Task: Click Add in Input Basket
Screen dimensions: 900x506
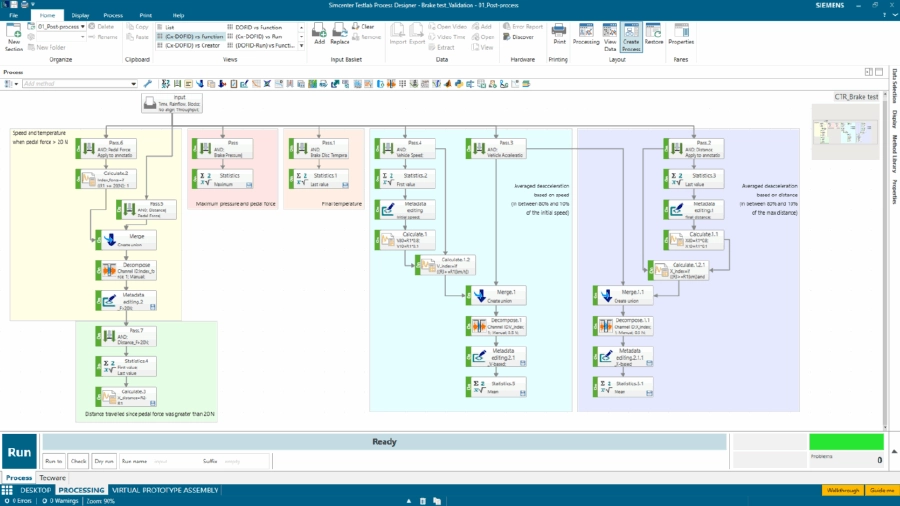Action: point(319,34)
